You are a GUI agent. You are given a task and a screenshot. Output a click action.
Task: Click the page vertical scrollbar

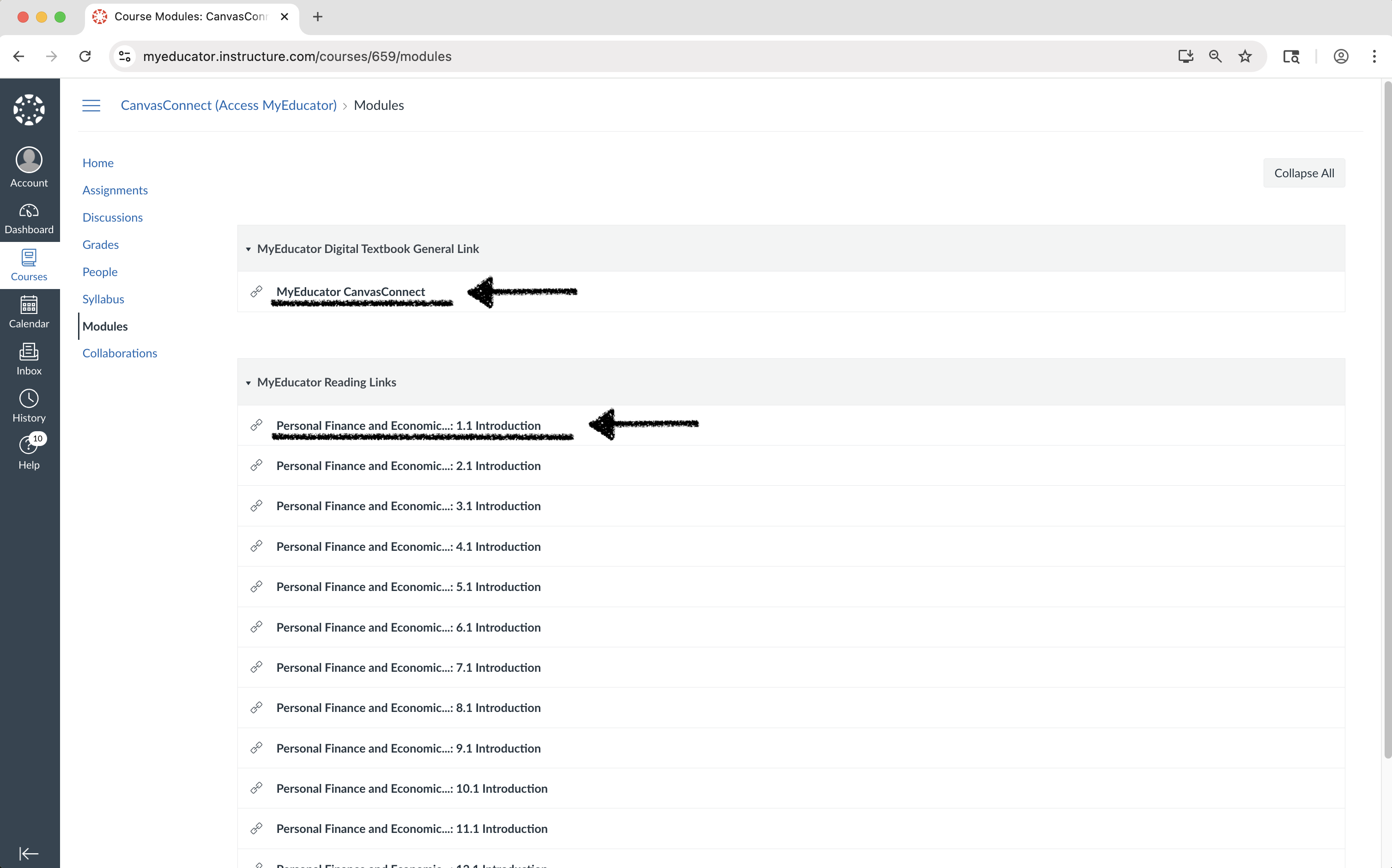click(x=1387, y=420)
